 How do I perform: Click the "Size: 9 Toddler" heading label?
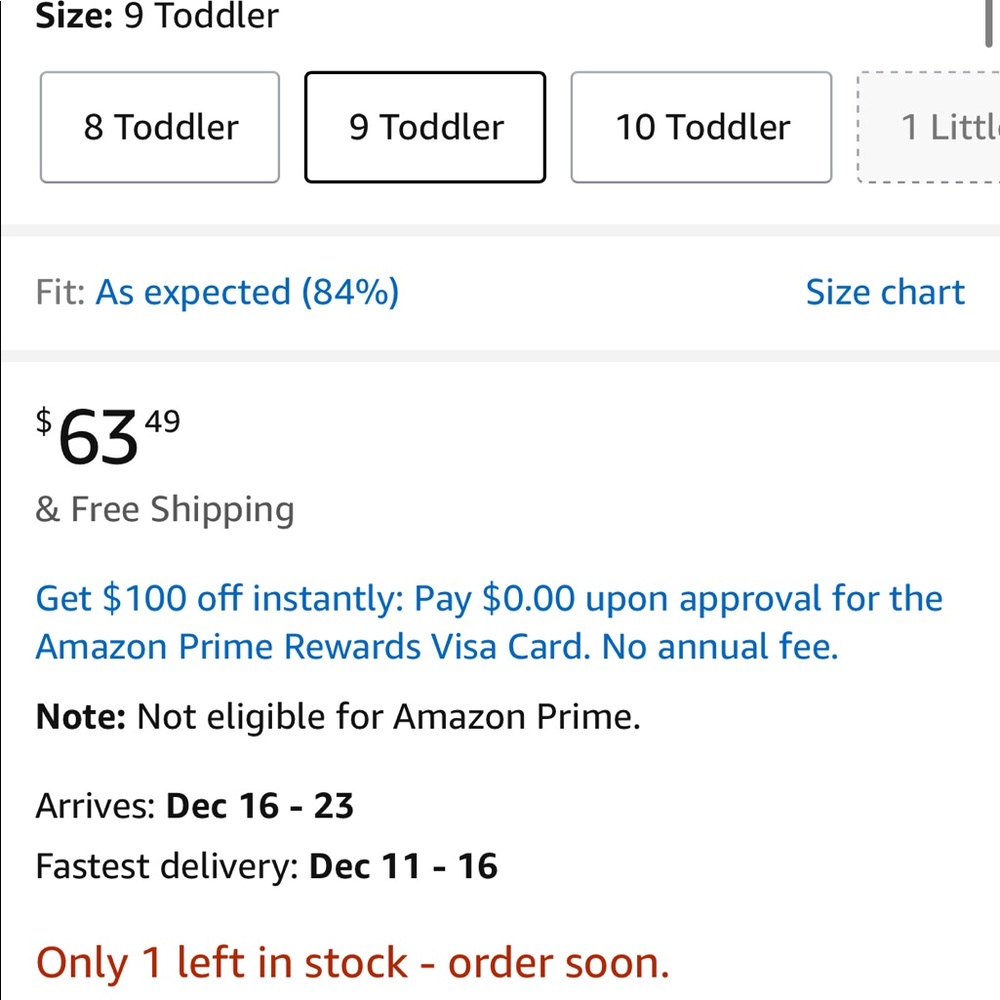[x=155, y=16]
